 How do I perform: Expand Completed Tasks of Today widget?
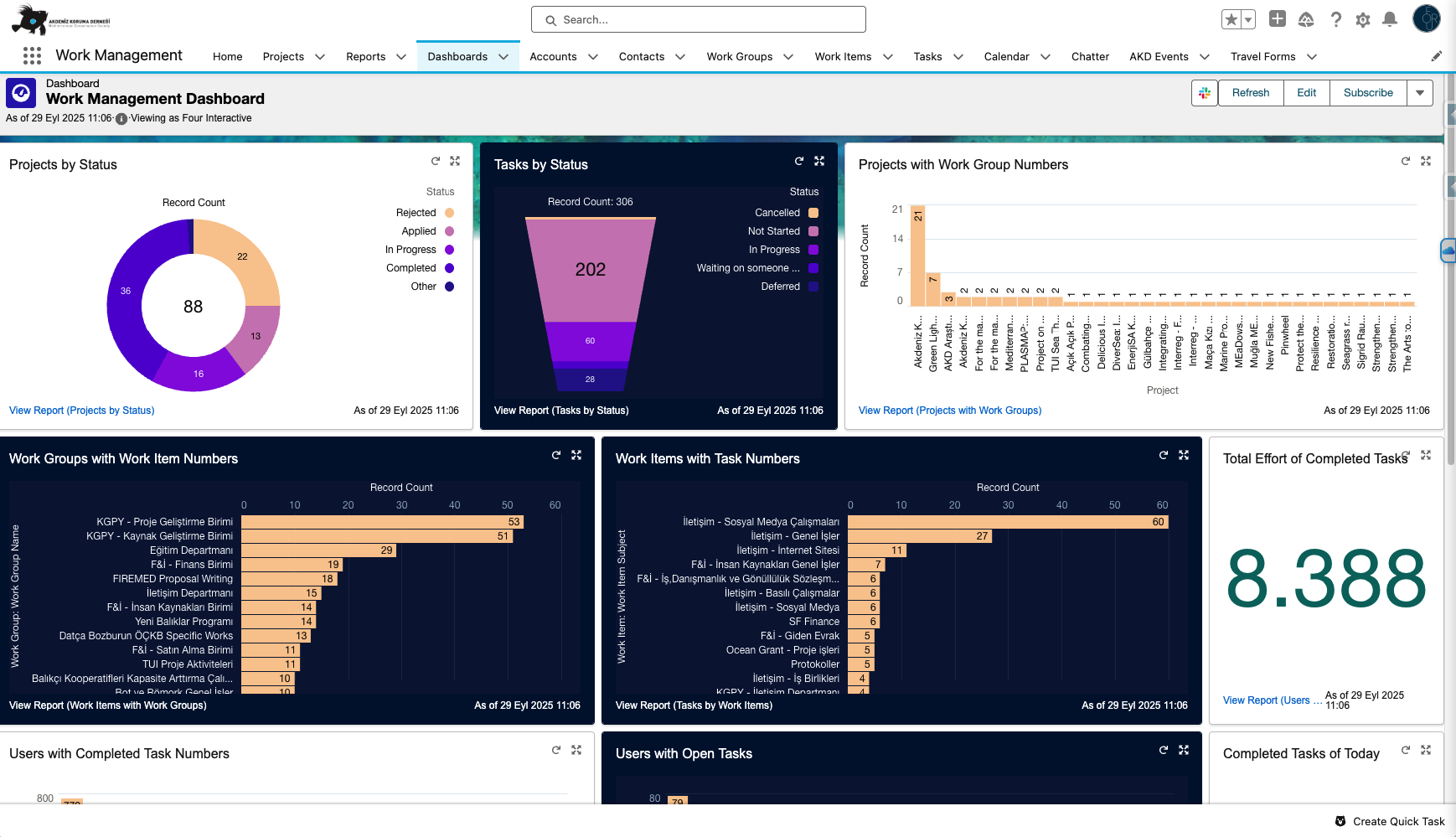tap(1426, 750)
